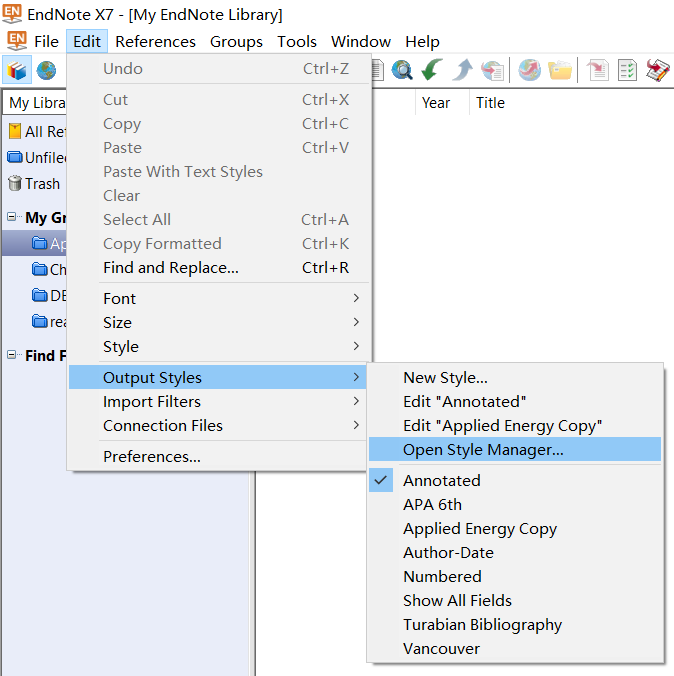Click the Import Filters menu label
The width and height of the screenshot is (674, 676).
[x=152, y=402]
